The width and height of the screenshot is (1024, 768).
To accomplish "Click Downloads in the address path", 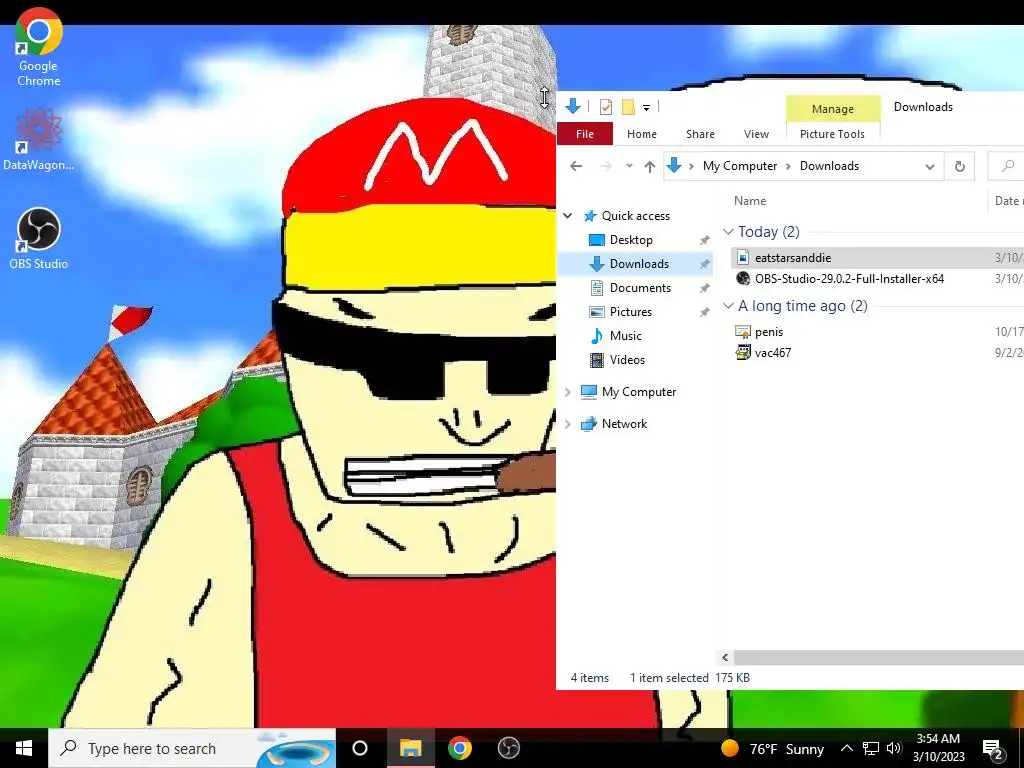I will pyautogui.click(x=829, y=166).
